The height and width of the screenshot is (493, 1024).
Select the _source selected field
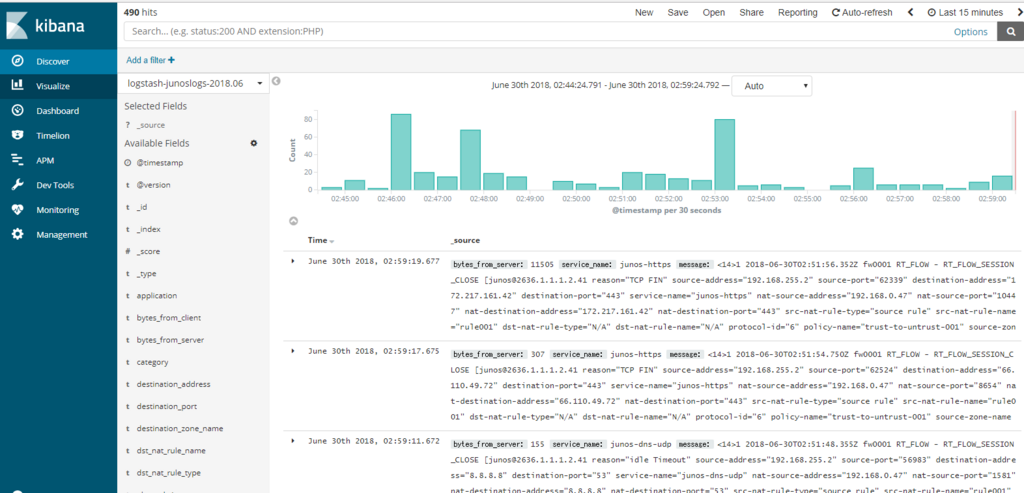[150, 125]
